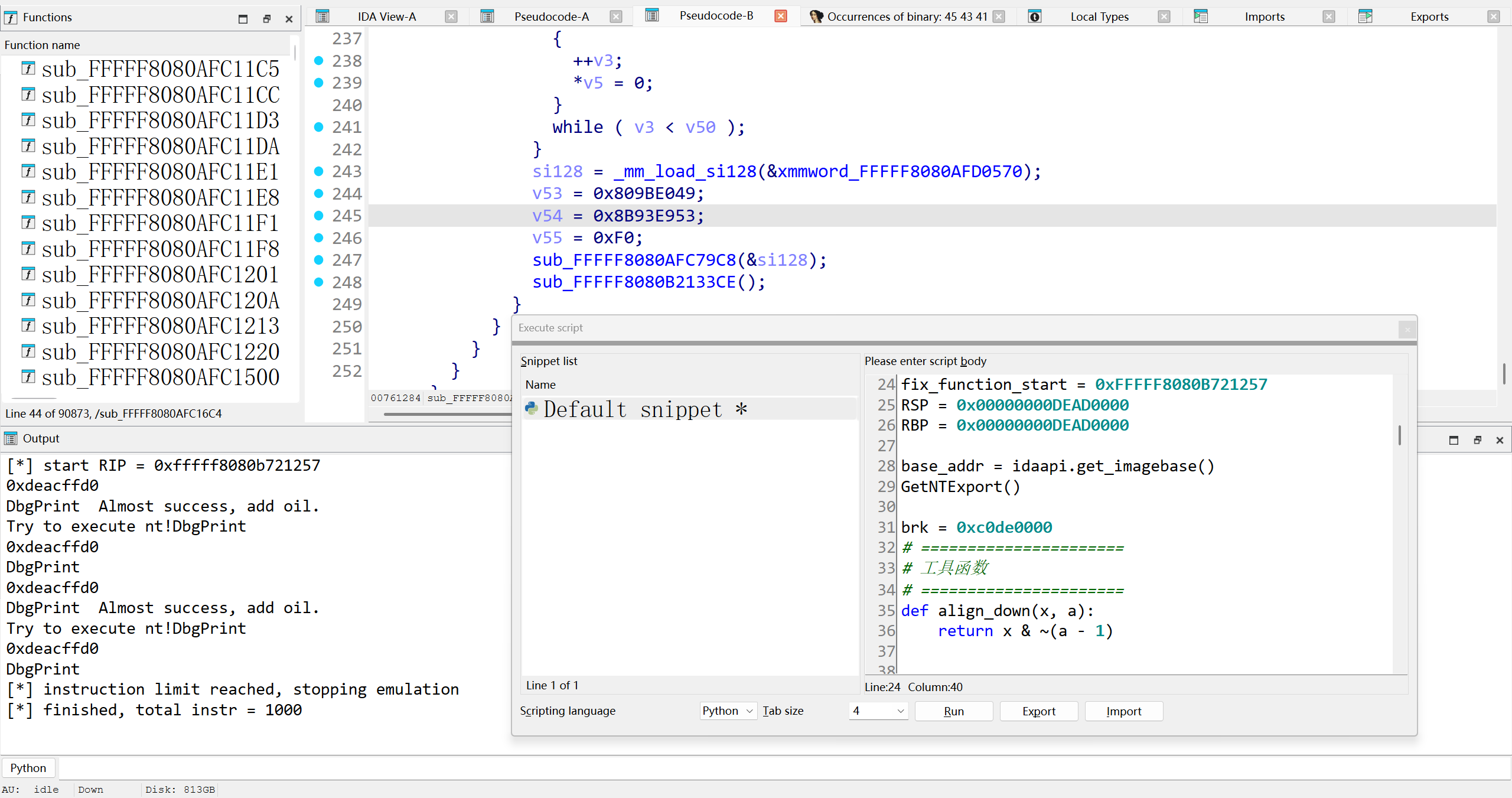Select the Default snippet Python icon
The width and height of the screenshot is (1512, 798).
coord(532,408)
